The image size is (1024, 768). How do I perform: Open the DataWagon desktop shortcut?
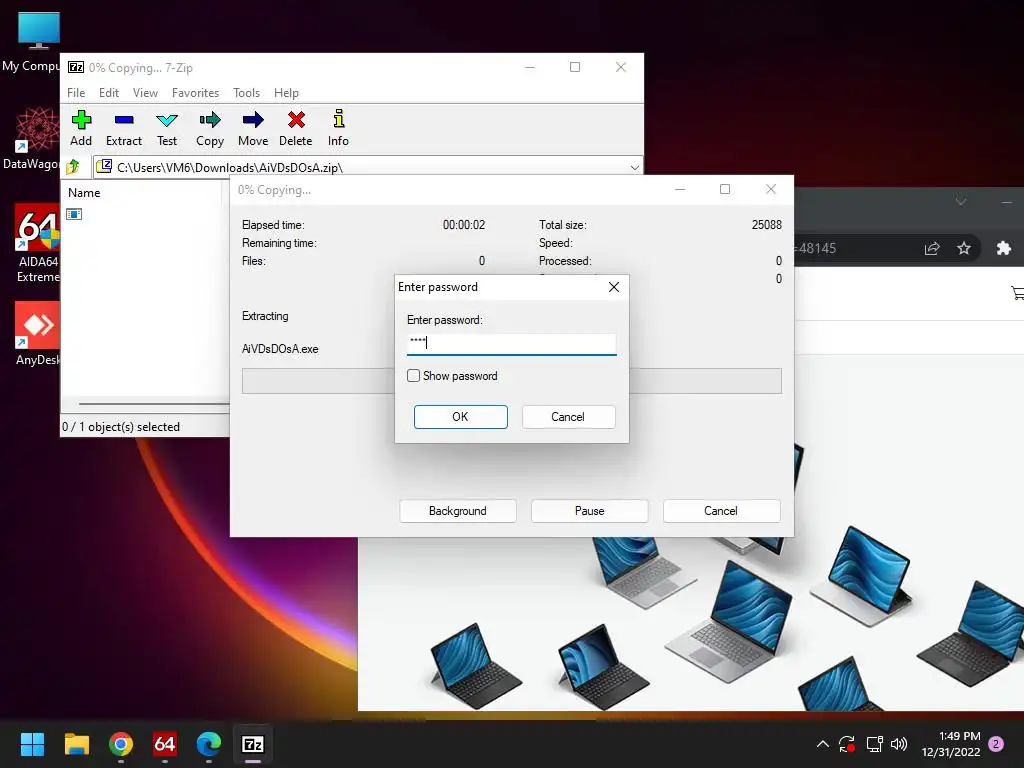tap(38, 138)
